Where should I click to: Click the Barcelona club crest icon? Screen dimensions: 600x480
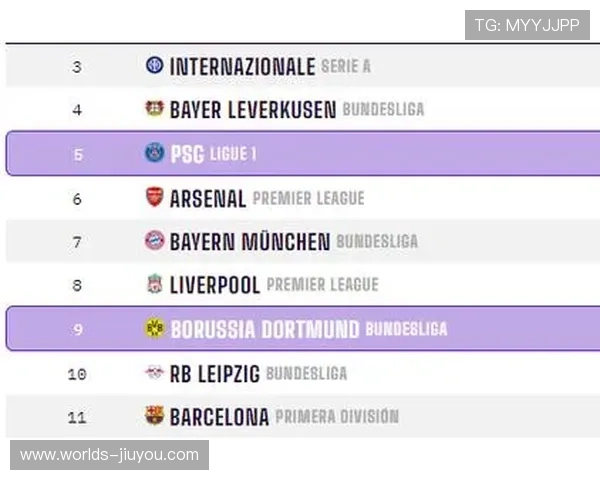click(154, 416)
